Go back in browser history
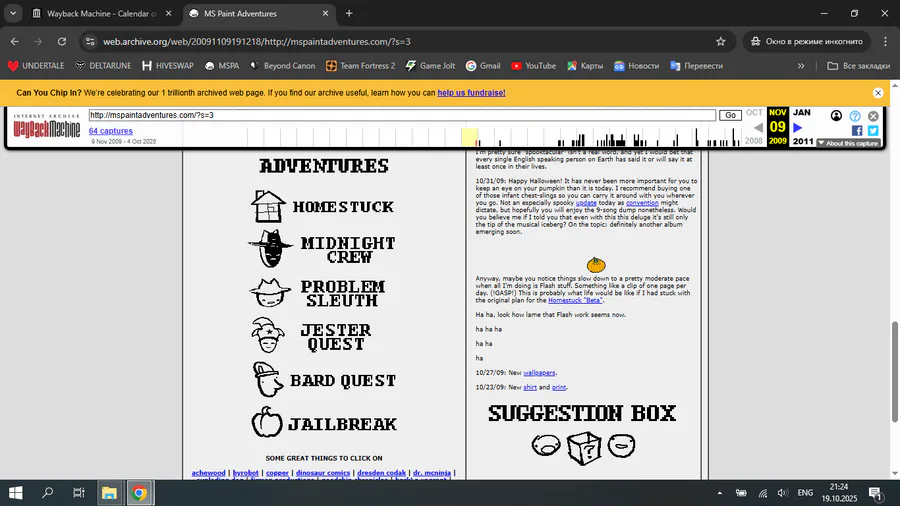Screen dimensions: 900x506 click(14, 41)
